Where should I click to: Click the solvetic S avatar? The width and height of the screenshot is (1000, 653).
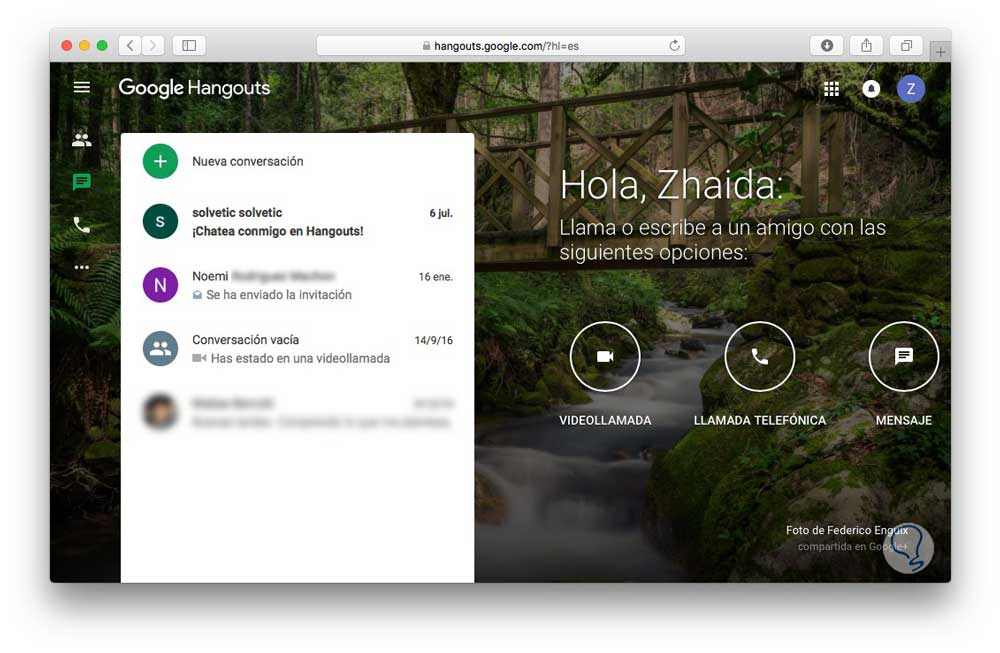[x=160, y=221]
